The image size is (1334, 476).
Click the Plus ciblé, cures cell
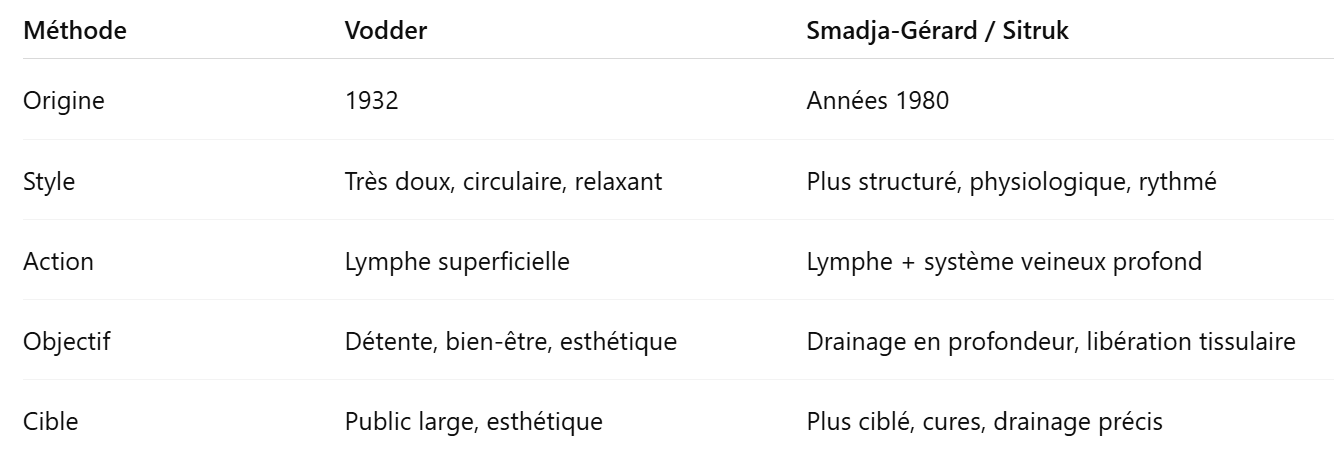[x=984, y=422]
